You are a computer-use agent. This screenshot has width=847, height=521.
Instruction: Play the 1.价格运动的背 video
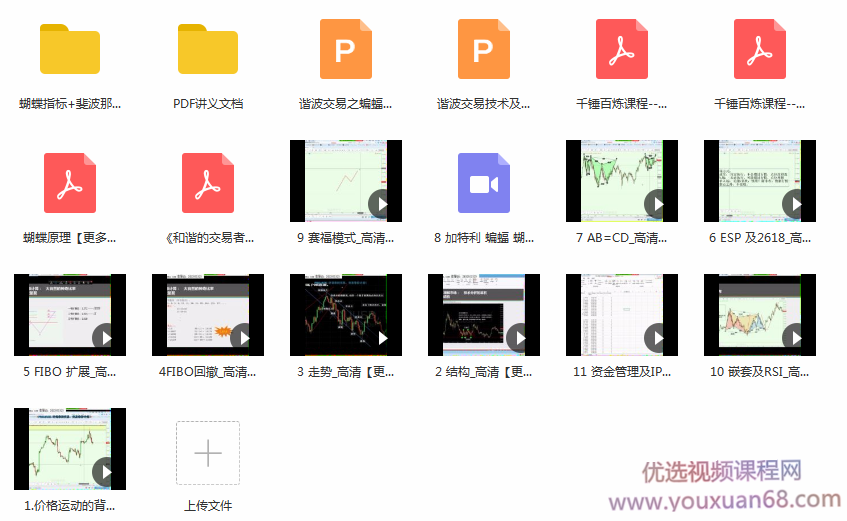pyautogui.click(x=106, y=472)
